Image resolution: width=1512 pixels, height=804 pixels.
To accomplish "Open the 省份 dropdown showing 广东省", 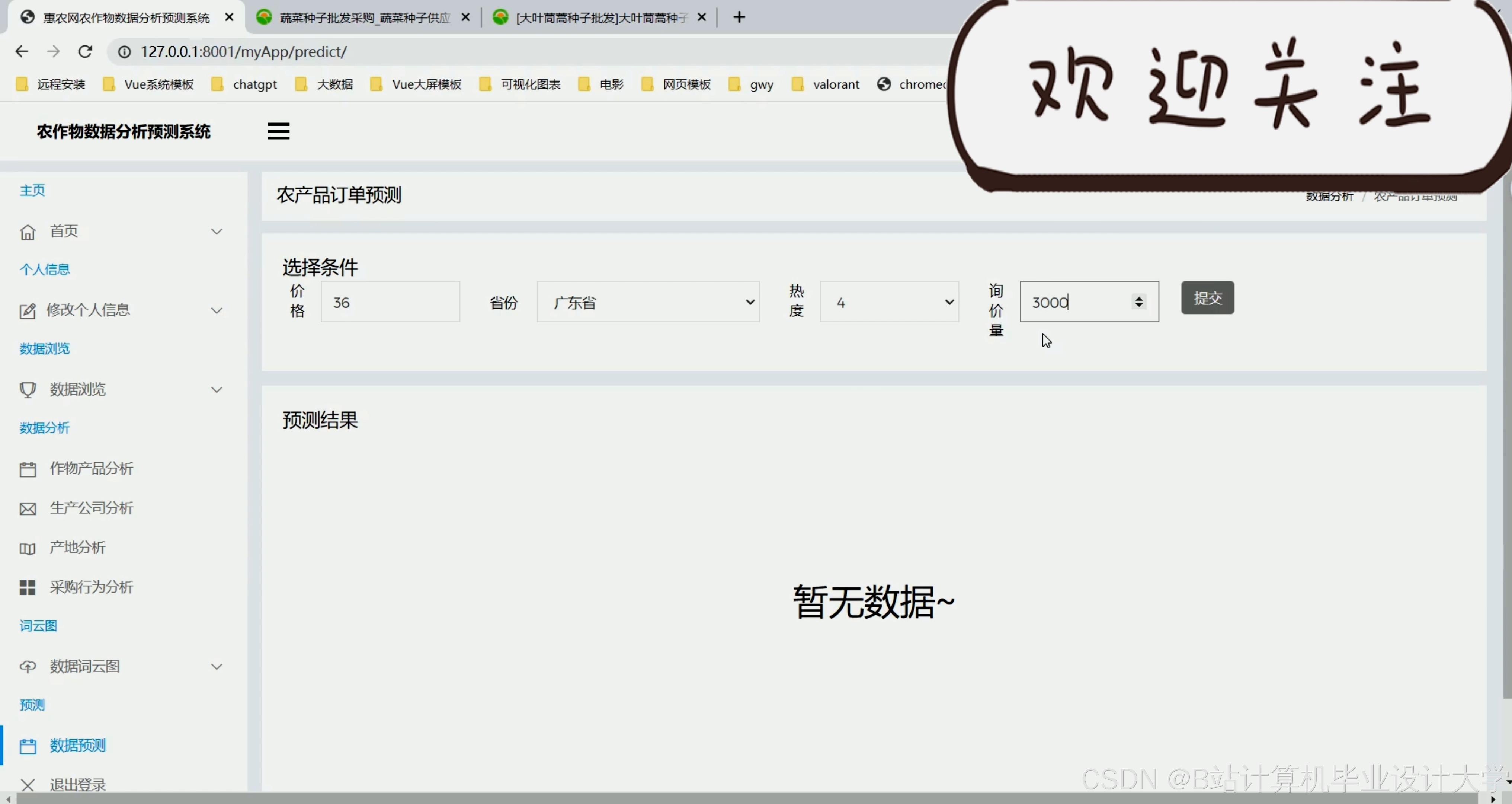I will pos(648,302).
